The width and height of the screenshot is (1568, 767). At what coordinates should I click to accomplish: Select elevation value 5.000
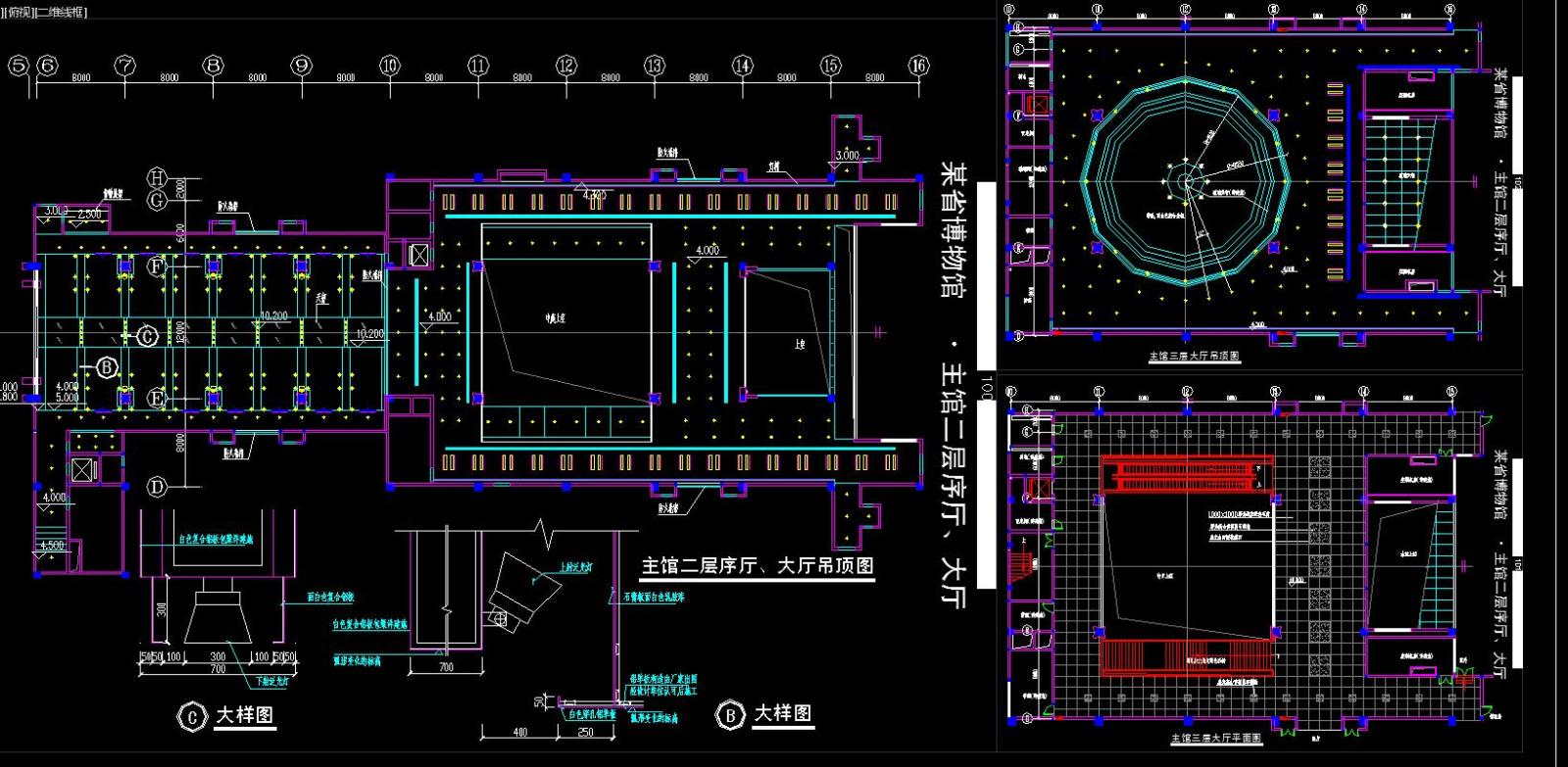(67, 399)
